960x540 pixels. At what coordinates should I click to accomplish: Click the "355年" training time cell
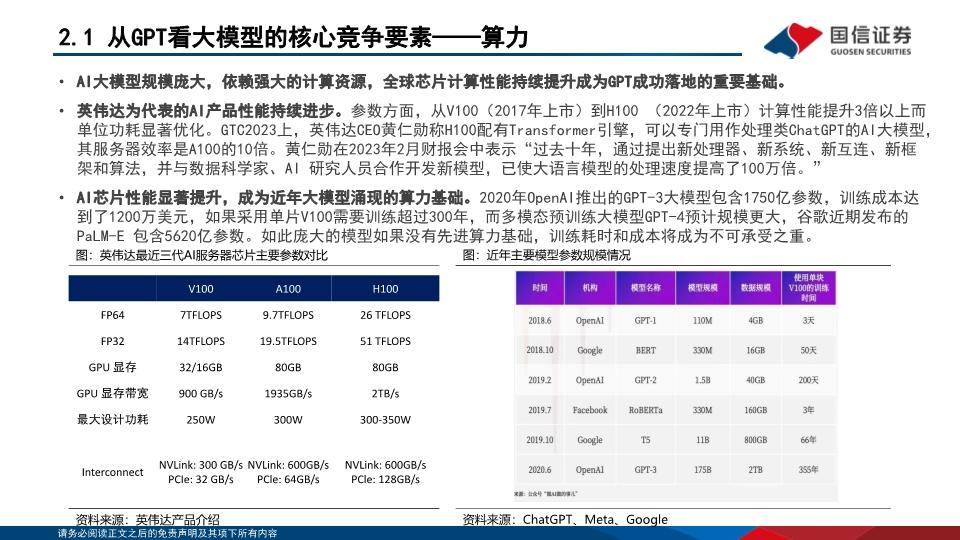coord(808,470)
